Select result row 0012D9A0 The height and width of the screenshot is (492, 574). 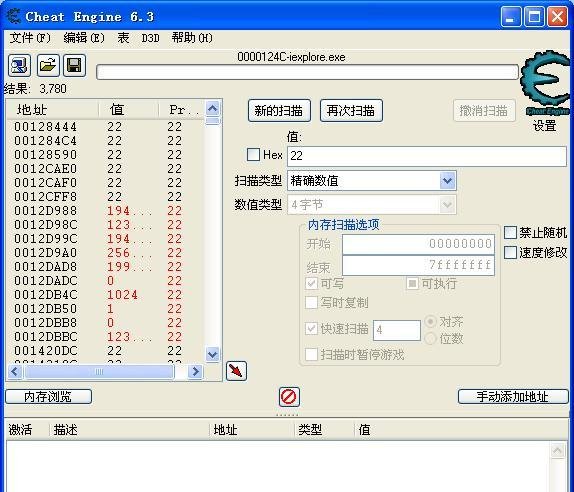[x=105, y=253]
